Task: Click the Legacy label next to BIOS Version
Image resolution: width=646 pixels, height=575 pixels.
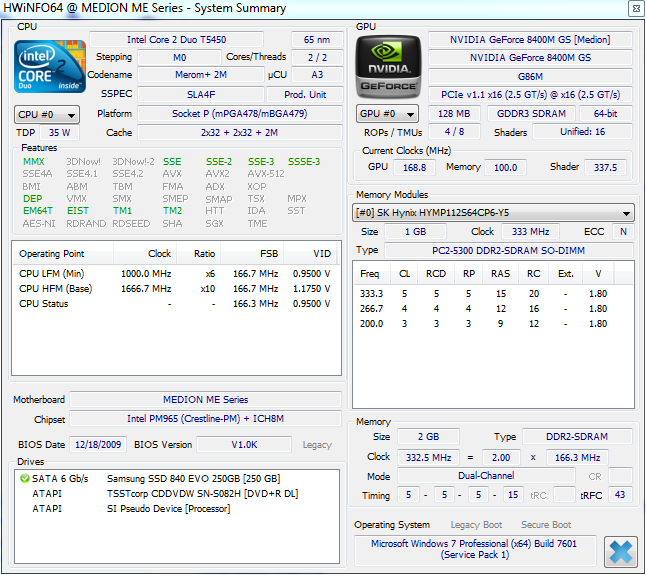Action: [x=317, y=445]
